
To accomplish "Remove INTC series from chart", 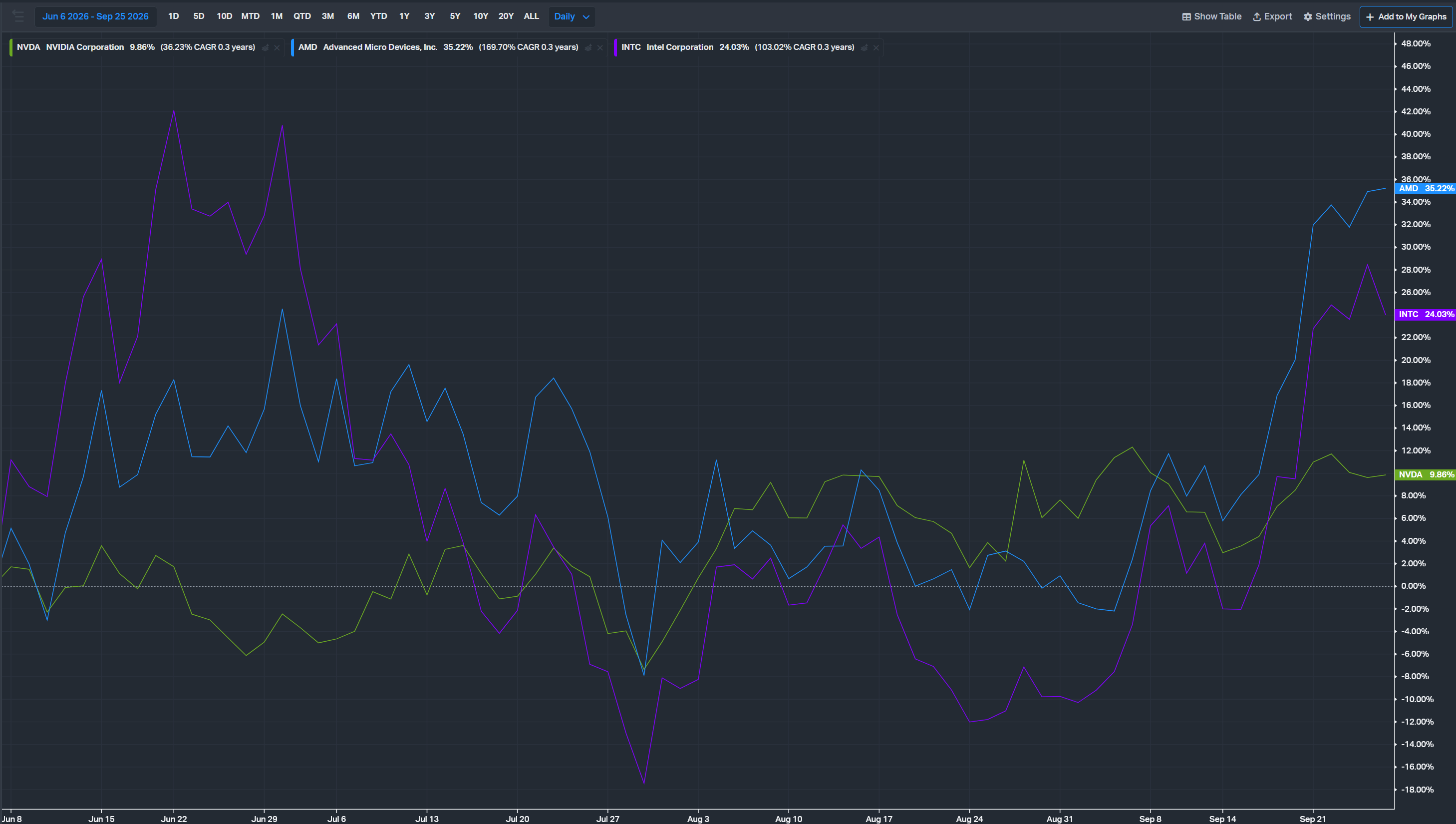I will pos(876,47).
